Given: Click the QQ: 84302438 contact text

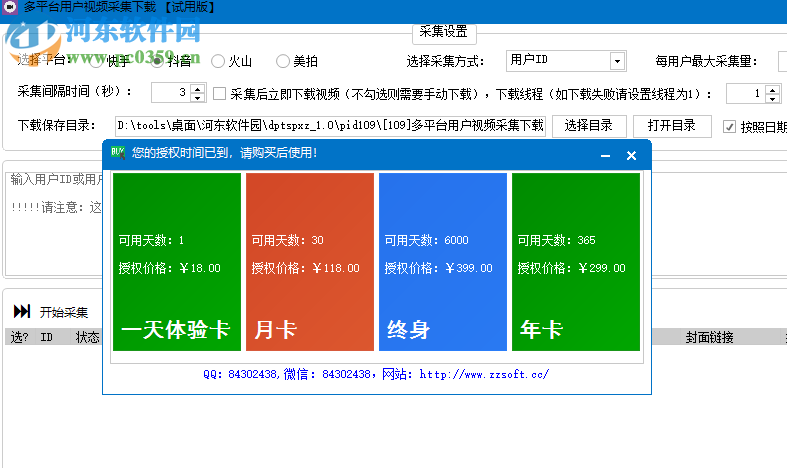Looking at the screenshot, I should [240, 374].
